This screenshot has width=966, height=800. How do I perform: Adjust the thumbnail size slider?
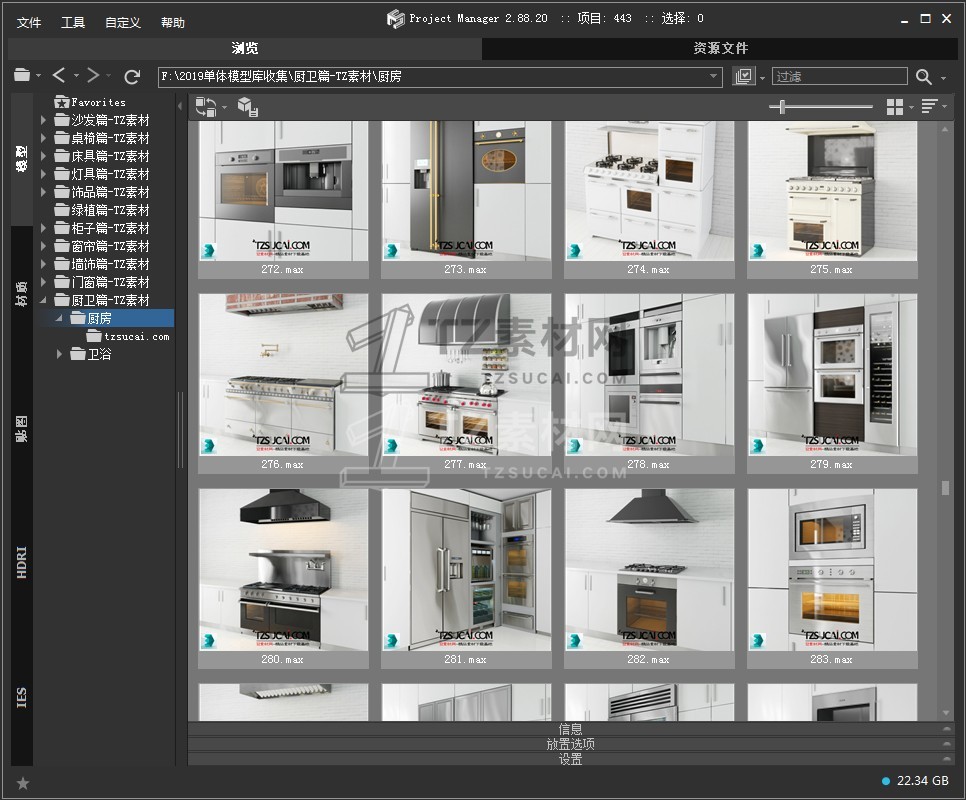pos(782,107)
